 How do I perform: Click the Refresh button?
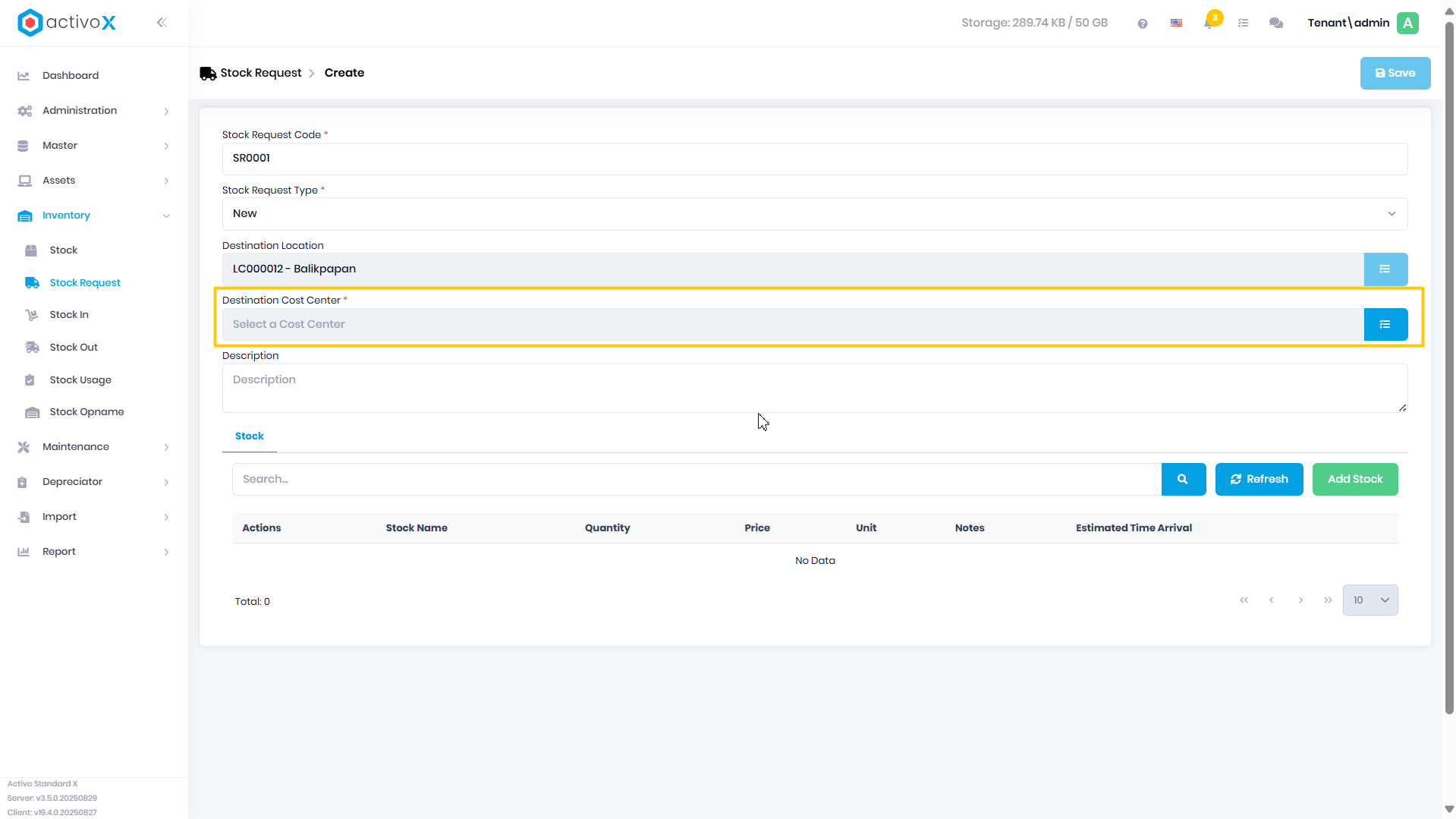point(1259,480)
